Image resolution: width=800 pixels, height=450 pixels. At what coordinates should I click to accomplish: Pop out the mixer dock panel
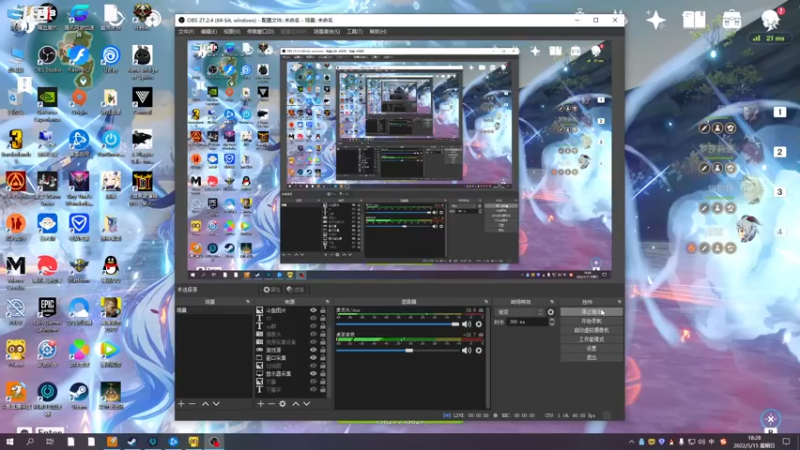(486, 302)
